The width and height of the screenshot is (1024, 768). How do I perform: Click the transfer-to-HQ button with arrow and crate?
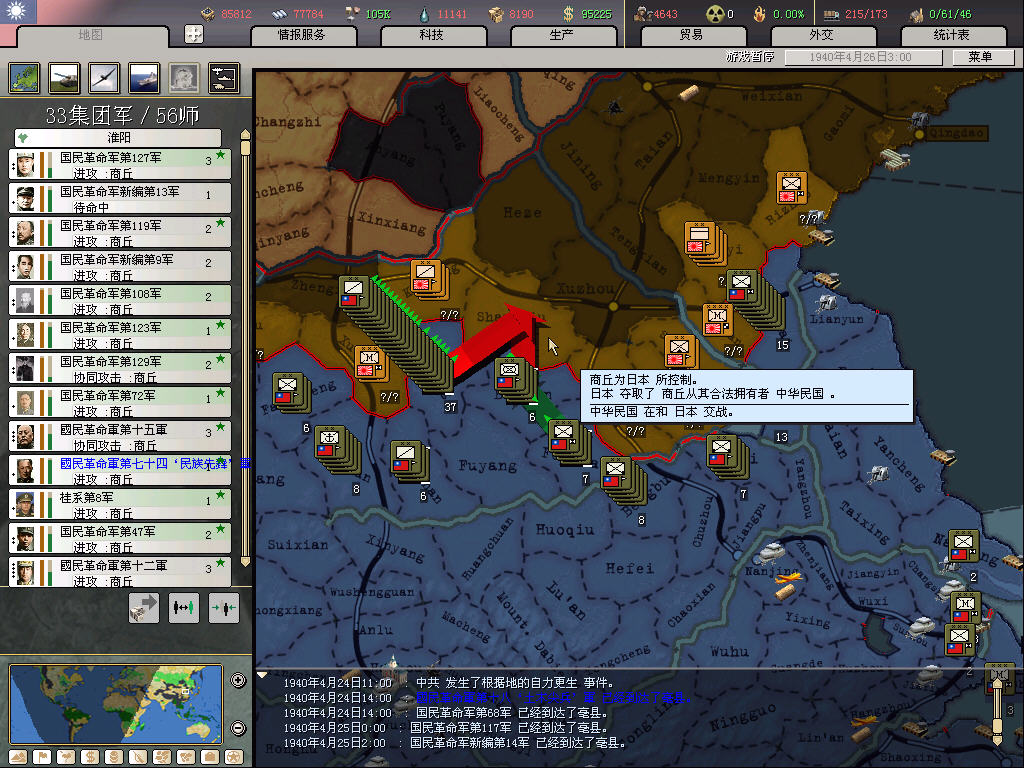(144, 608)
